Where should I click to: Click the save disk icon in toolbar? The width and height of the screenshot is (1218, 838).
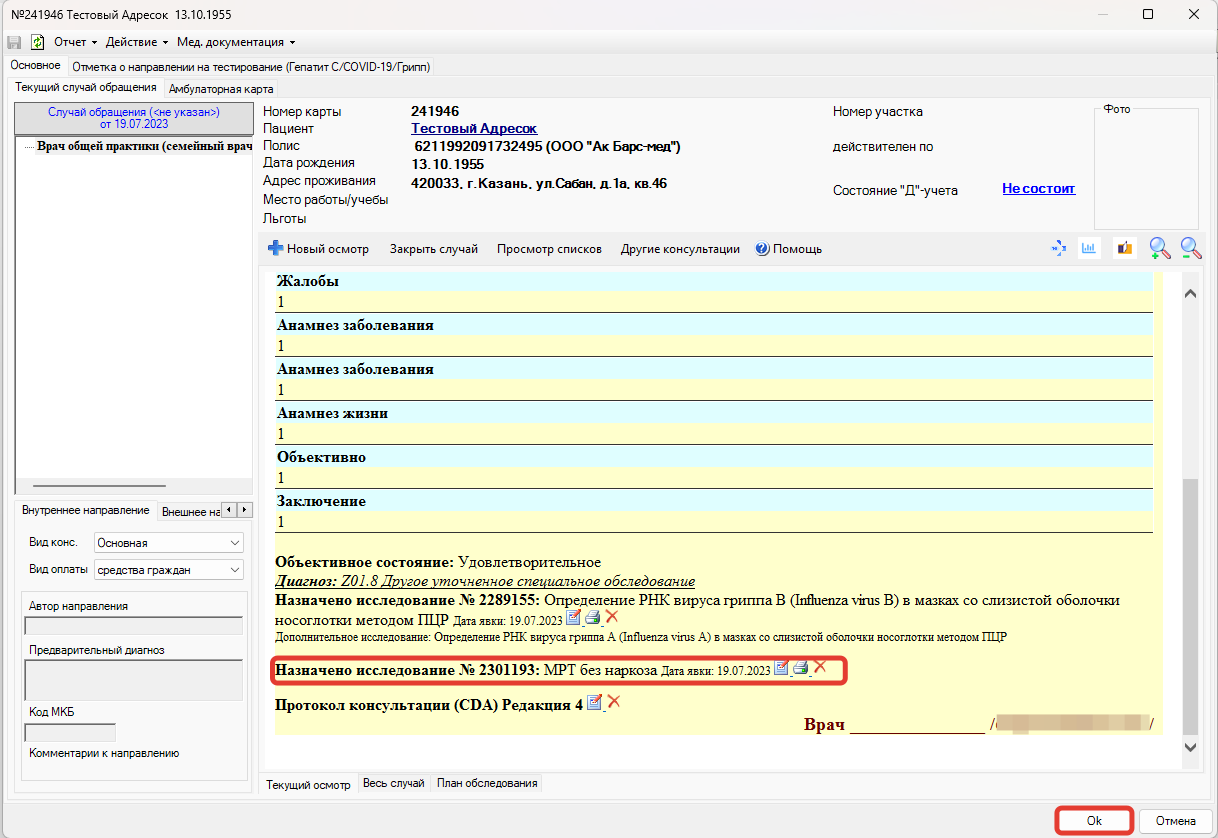point(14,42)
